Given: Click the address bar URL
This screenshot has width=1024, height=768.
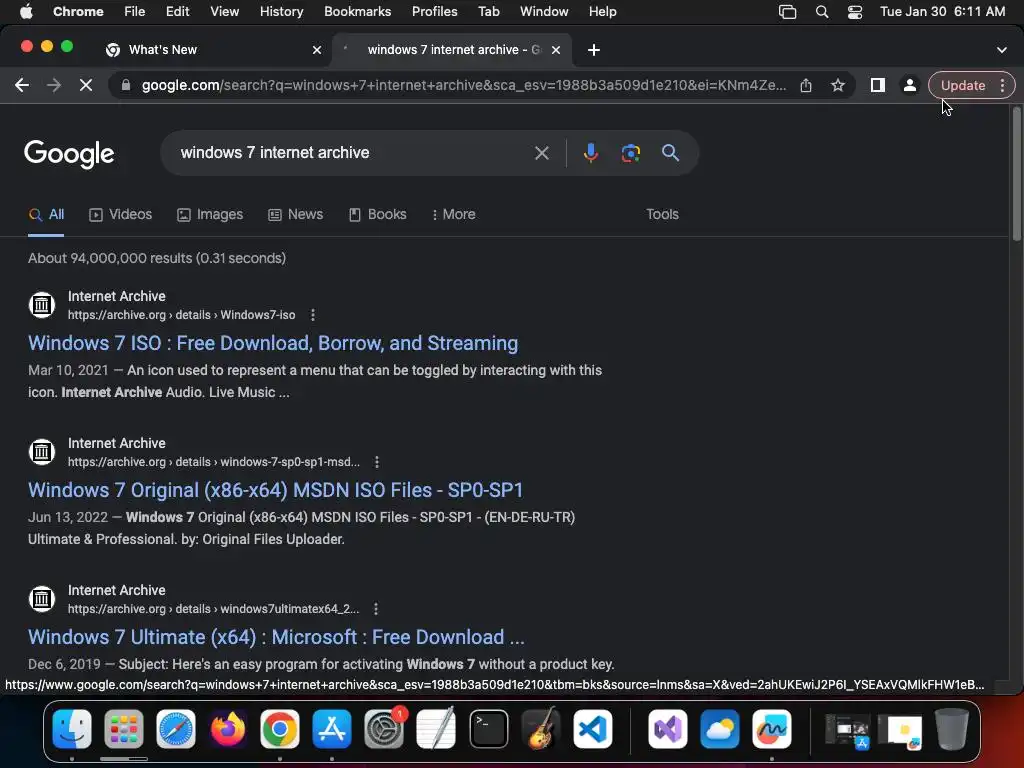Looking at the screenshot, I should pos(464,86).
